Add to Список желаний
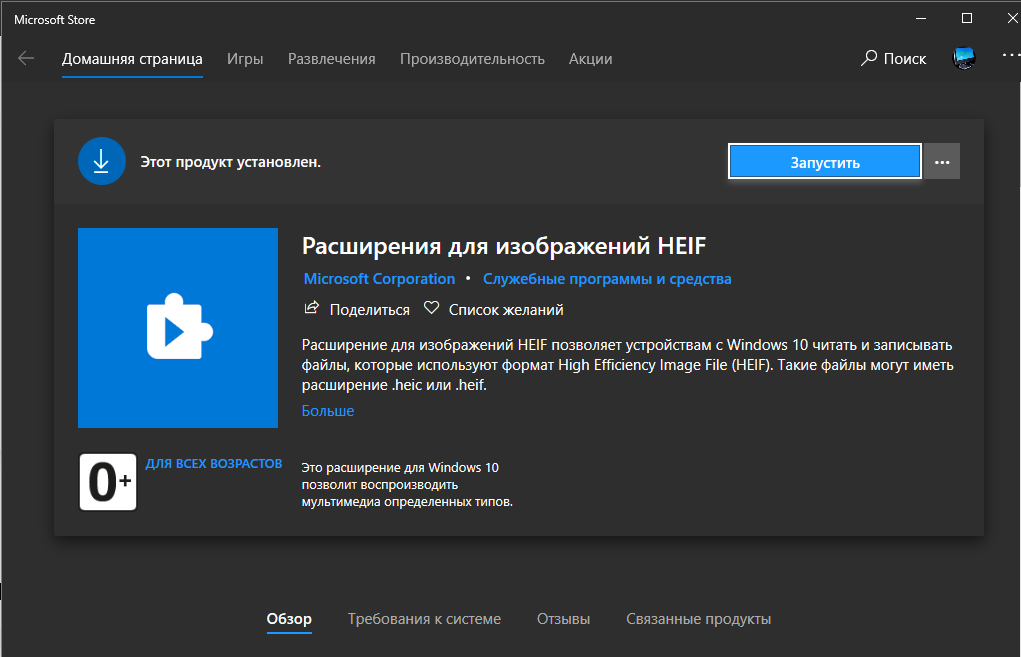Image resolution: width=1021 pixels, height=657 pixels. [506, 310]
